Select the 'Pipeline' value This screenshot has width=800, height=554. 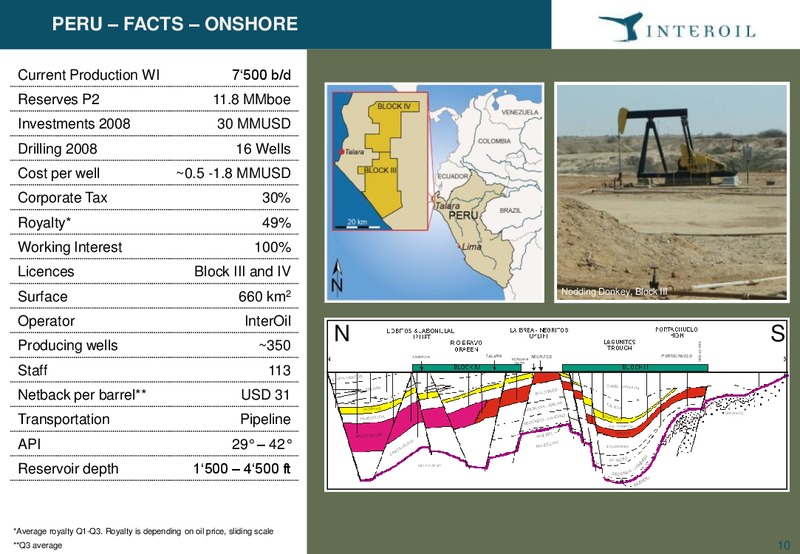coord(265,420)
